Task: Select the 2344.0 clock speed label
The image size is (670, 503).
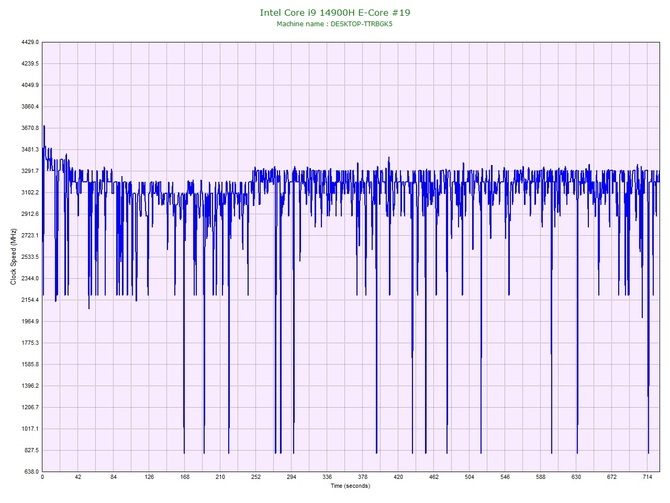Action: tap(30, 278)
